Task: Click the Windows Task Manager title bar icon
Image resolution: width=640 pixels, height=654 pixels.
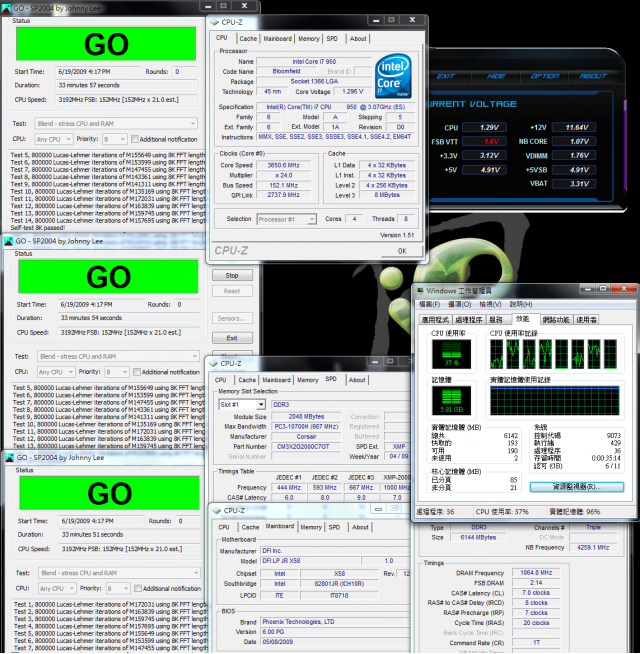Action: (420, 290)
